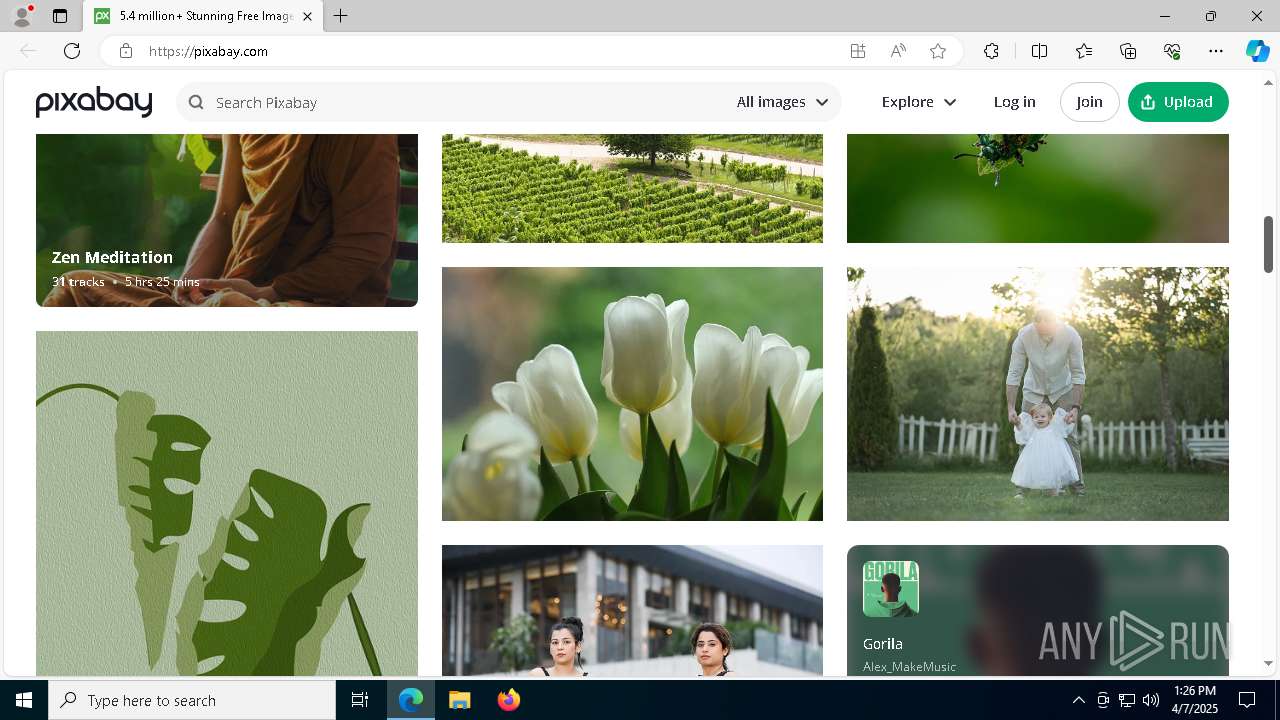Click the app available install icon
Screen dimensions: 1280x720
pos(858,51)
